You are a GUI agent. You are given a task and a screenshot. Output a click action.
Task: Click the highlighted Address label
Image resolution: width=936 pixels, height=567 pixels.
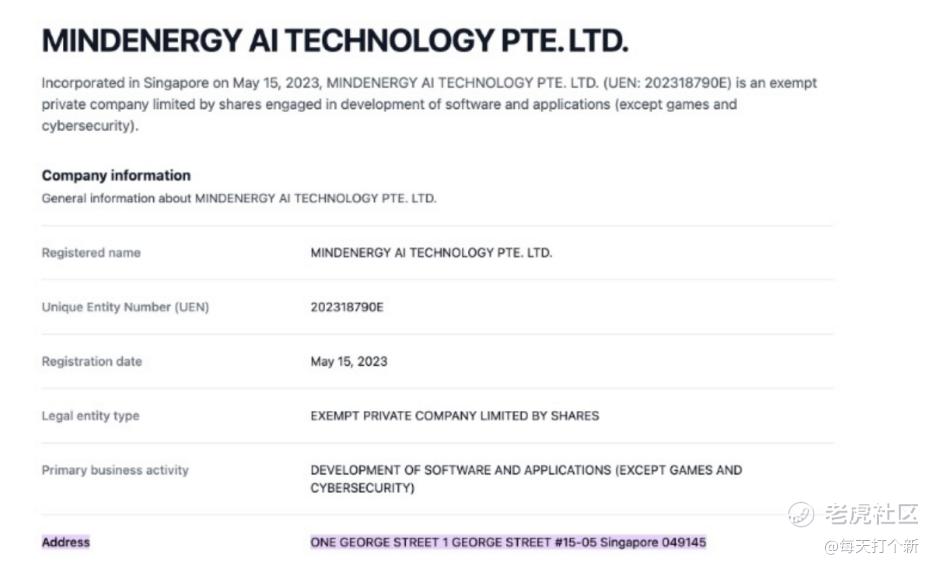[66, 542]
